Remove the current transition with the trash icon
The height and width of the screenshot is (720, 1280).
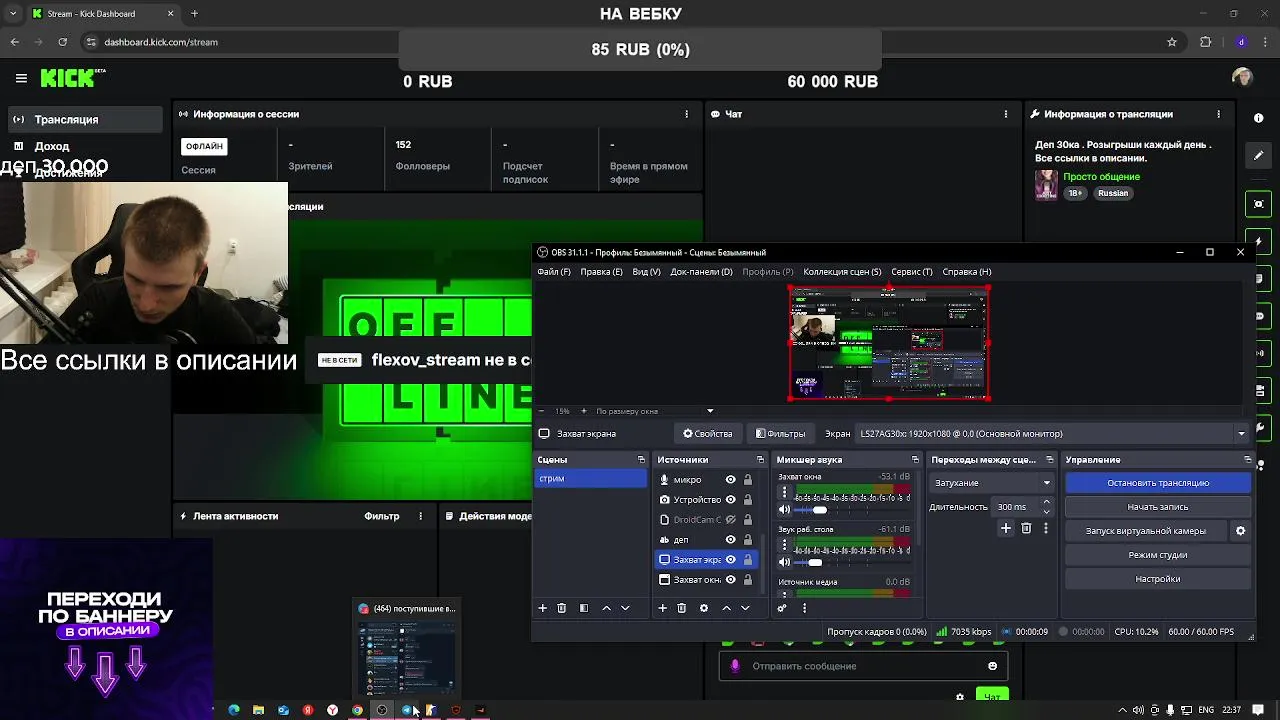coord(1026,528)
